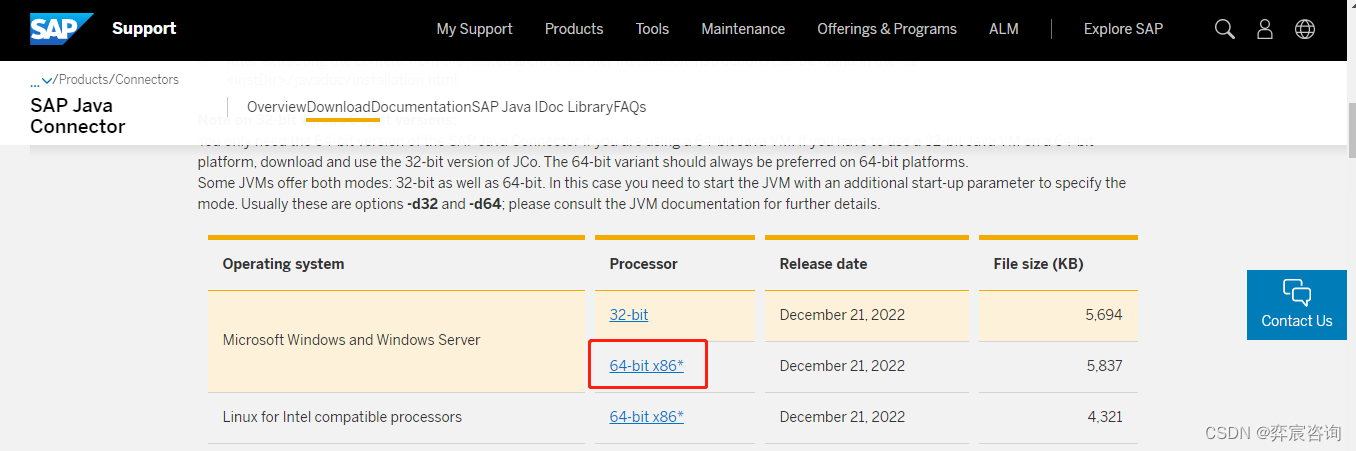Select Microsoft Windows and Windows Server cell
1356x451 pixels.
click(396, 340)
